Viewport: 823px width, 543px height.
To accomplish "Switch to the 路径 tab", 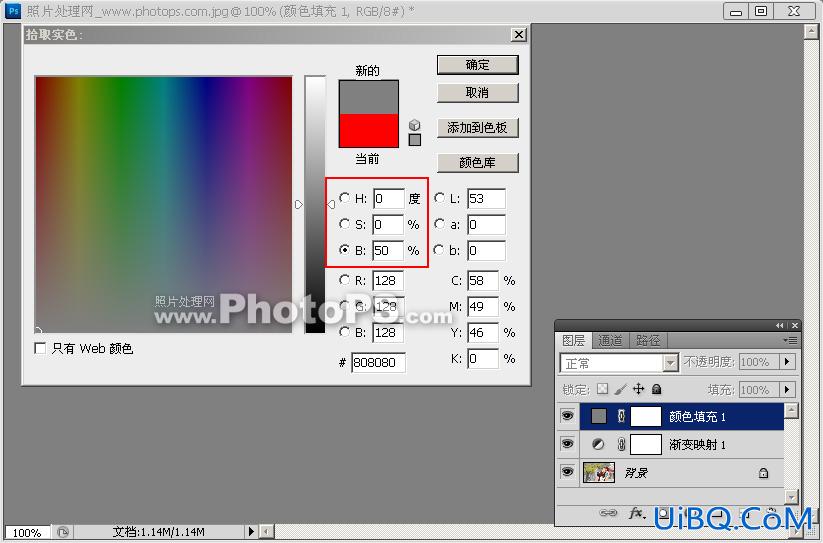I will coord(648,340).
